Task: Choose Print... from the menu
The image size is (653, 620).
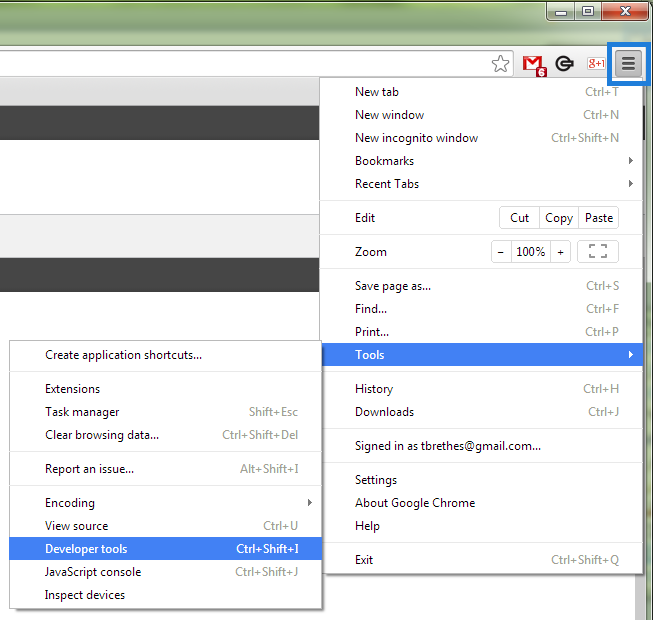Action: (481, 332)
